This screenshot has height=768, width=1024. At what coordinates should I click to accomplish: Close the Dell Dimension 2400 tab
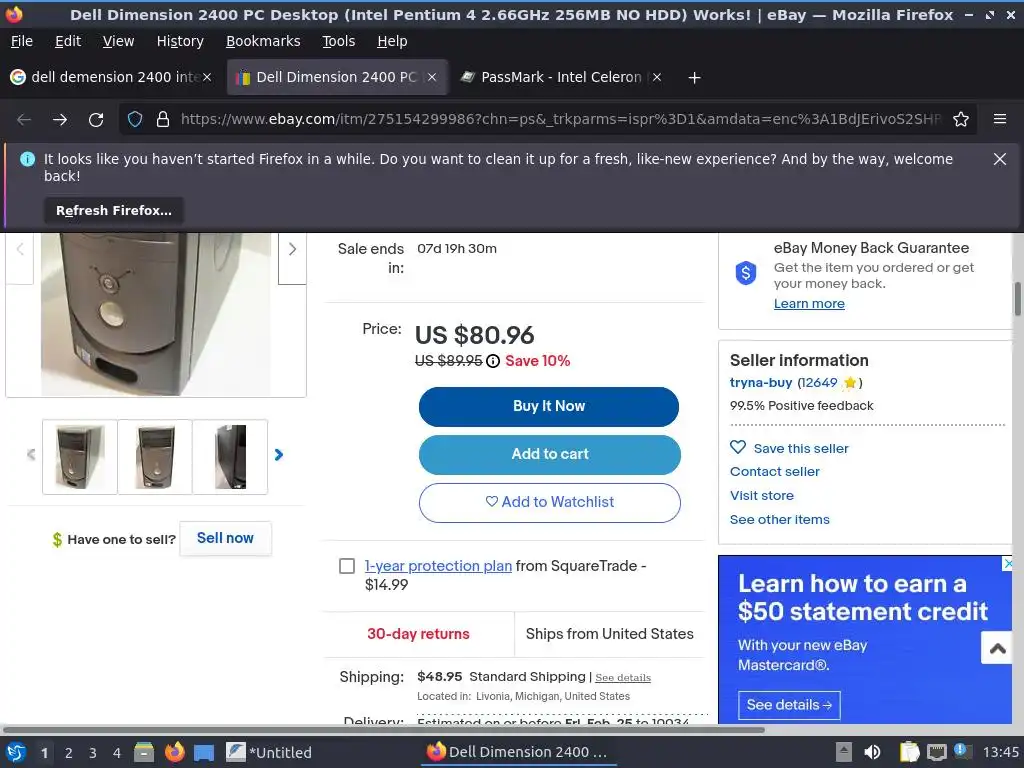(x=432, y=77)
